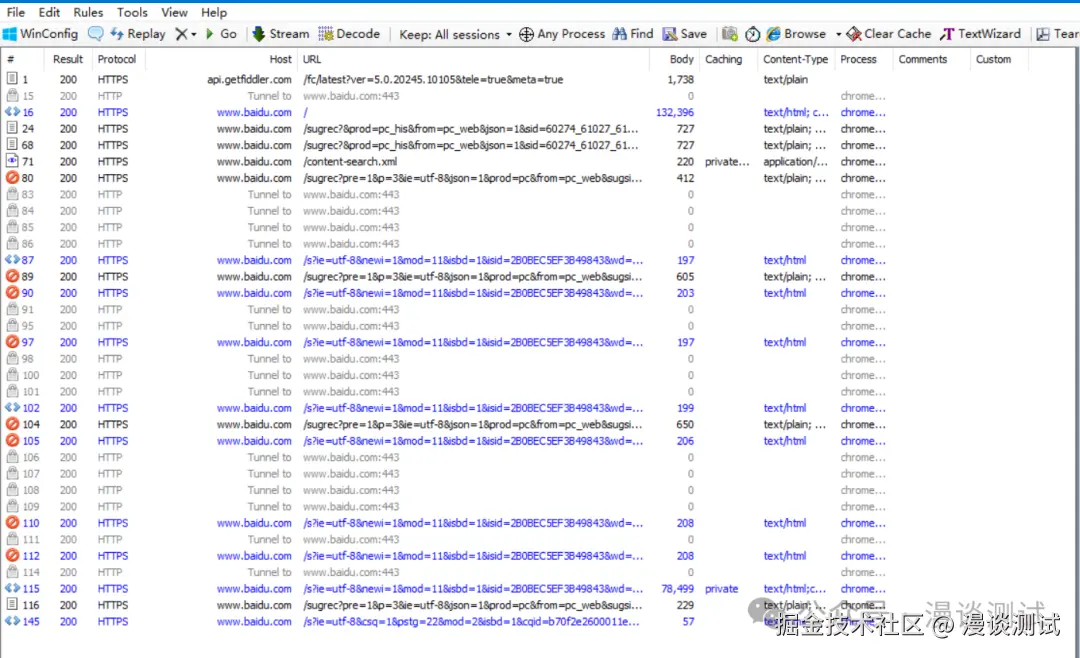Click the Browse button

pos(796,34)
